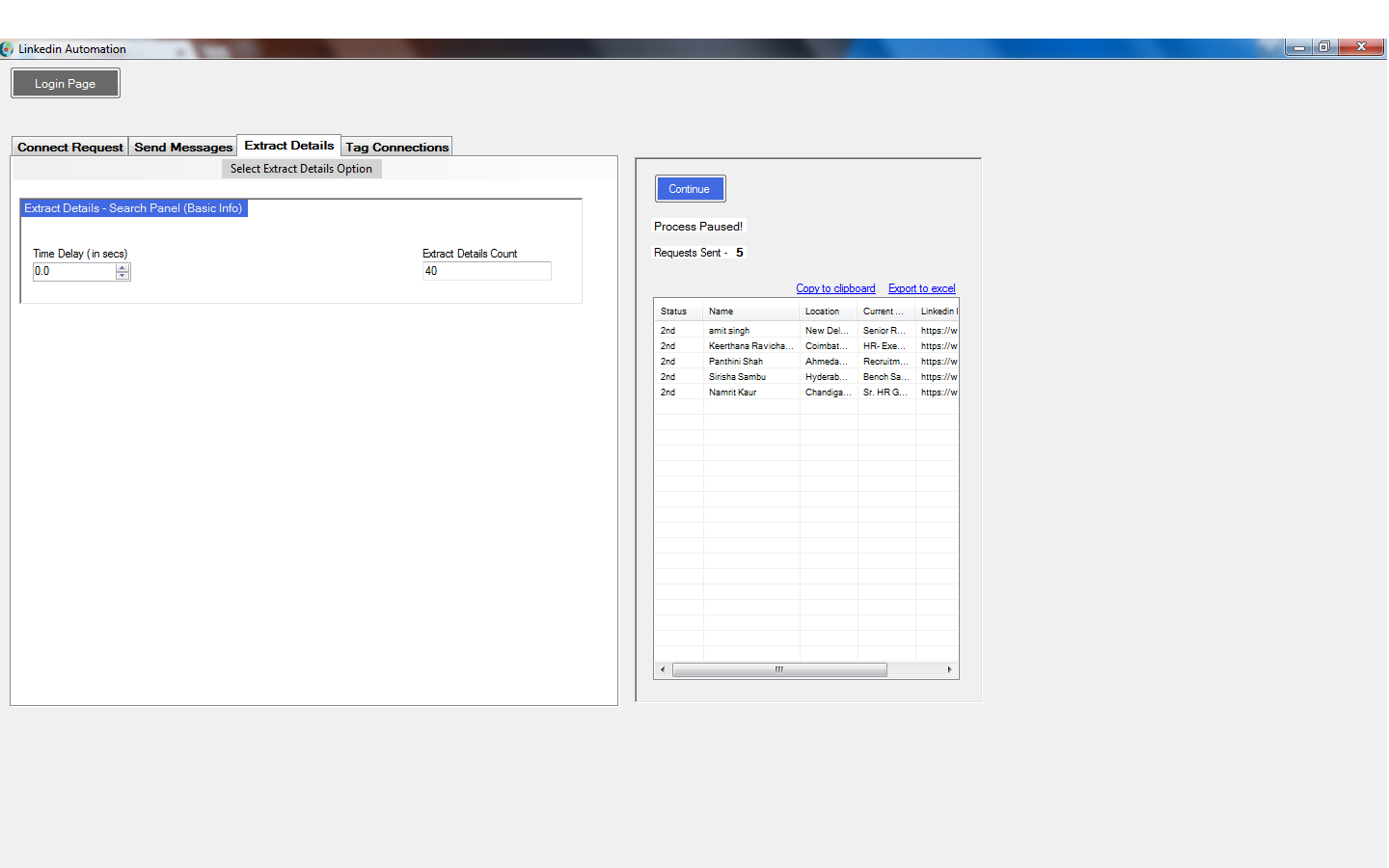Click the Linkedin column header
The image size is (1389, 868).
click(938, 312)
